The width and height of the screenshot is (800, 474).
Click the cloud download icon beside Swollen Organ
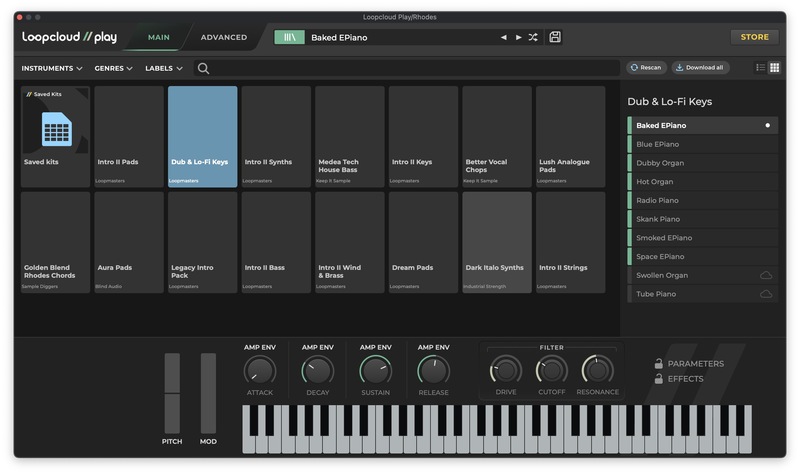766,275
